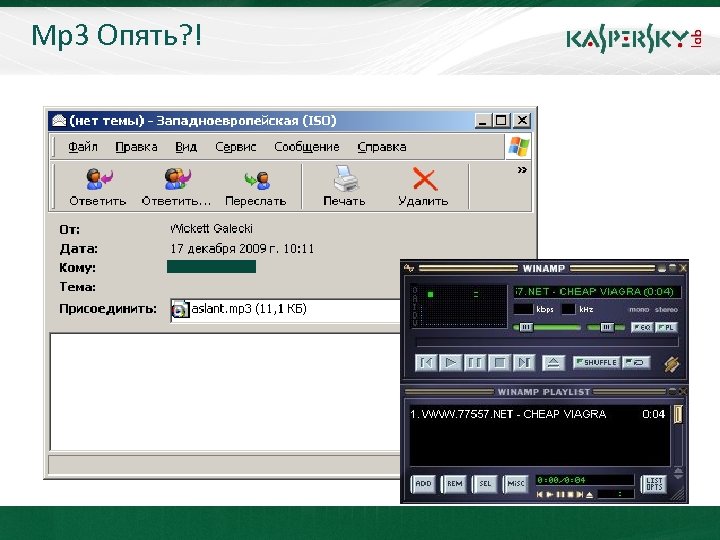
Task: Open the Справка menu
Action: coord(382,147)
